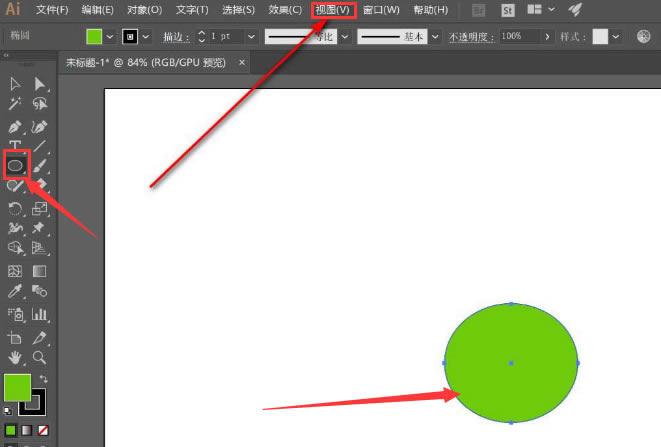
Task: Select the Ellipse tool
Action: tap(16, 165)
